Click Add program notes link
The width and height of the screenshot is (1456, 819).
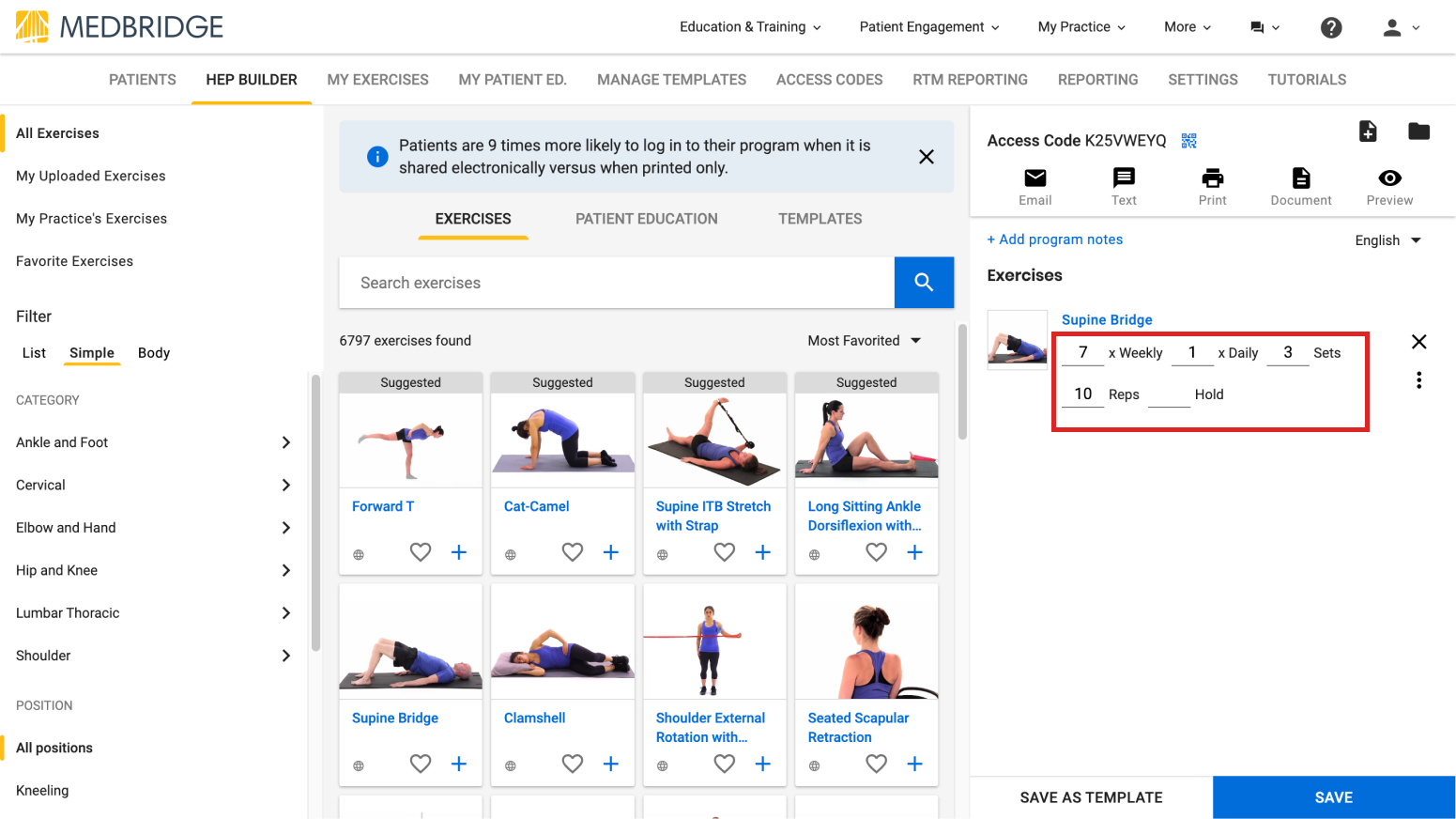(1055, 240)
